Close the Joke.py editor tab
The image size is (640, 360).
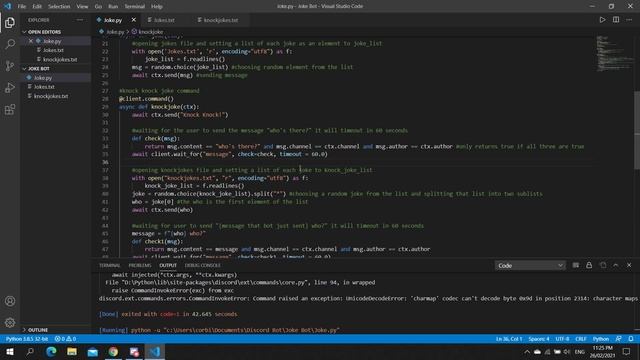tap(133, 20)
